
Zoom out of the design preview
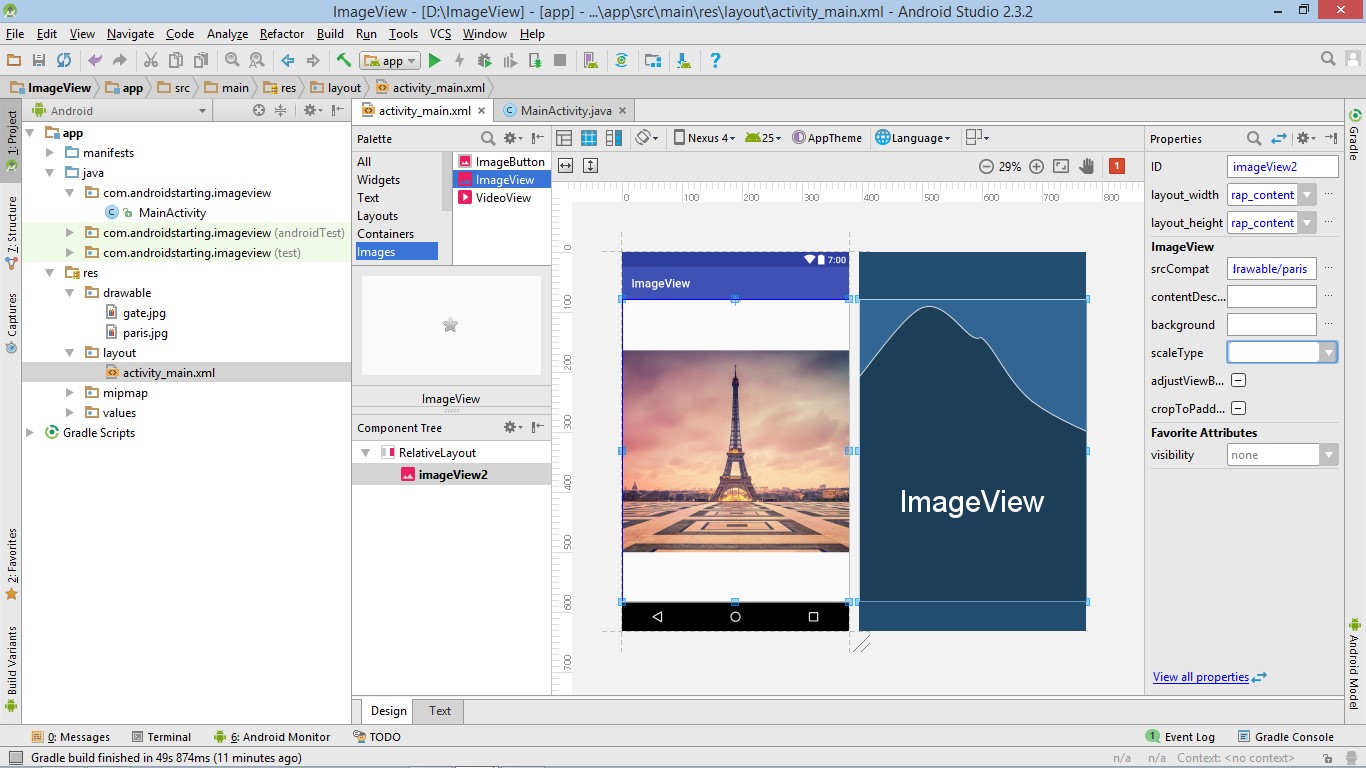click(986, 166)
